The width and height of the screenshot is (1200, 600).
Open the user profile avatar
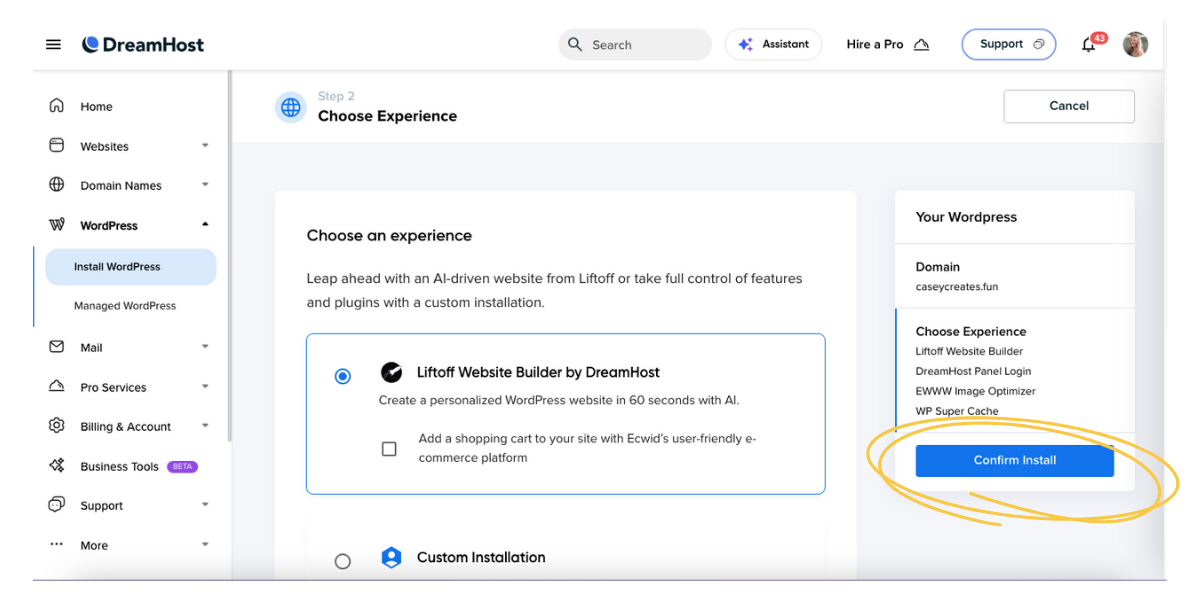pos(1135,44)
